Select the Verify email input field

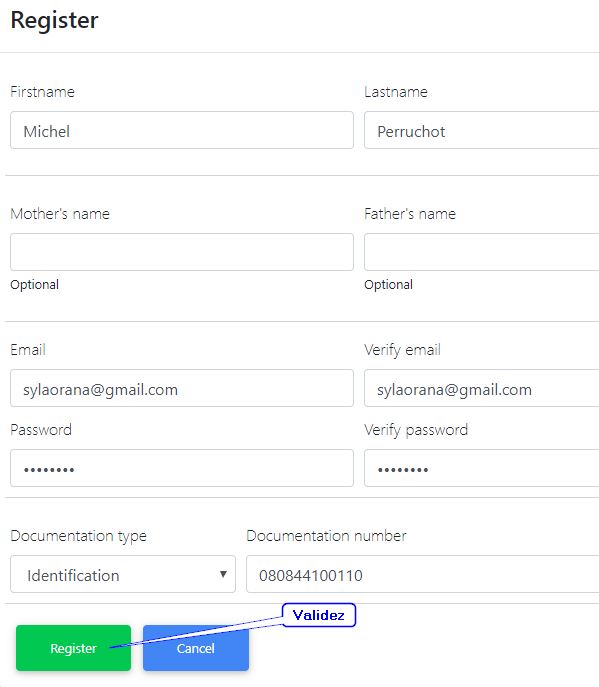(x=482, y=388)
